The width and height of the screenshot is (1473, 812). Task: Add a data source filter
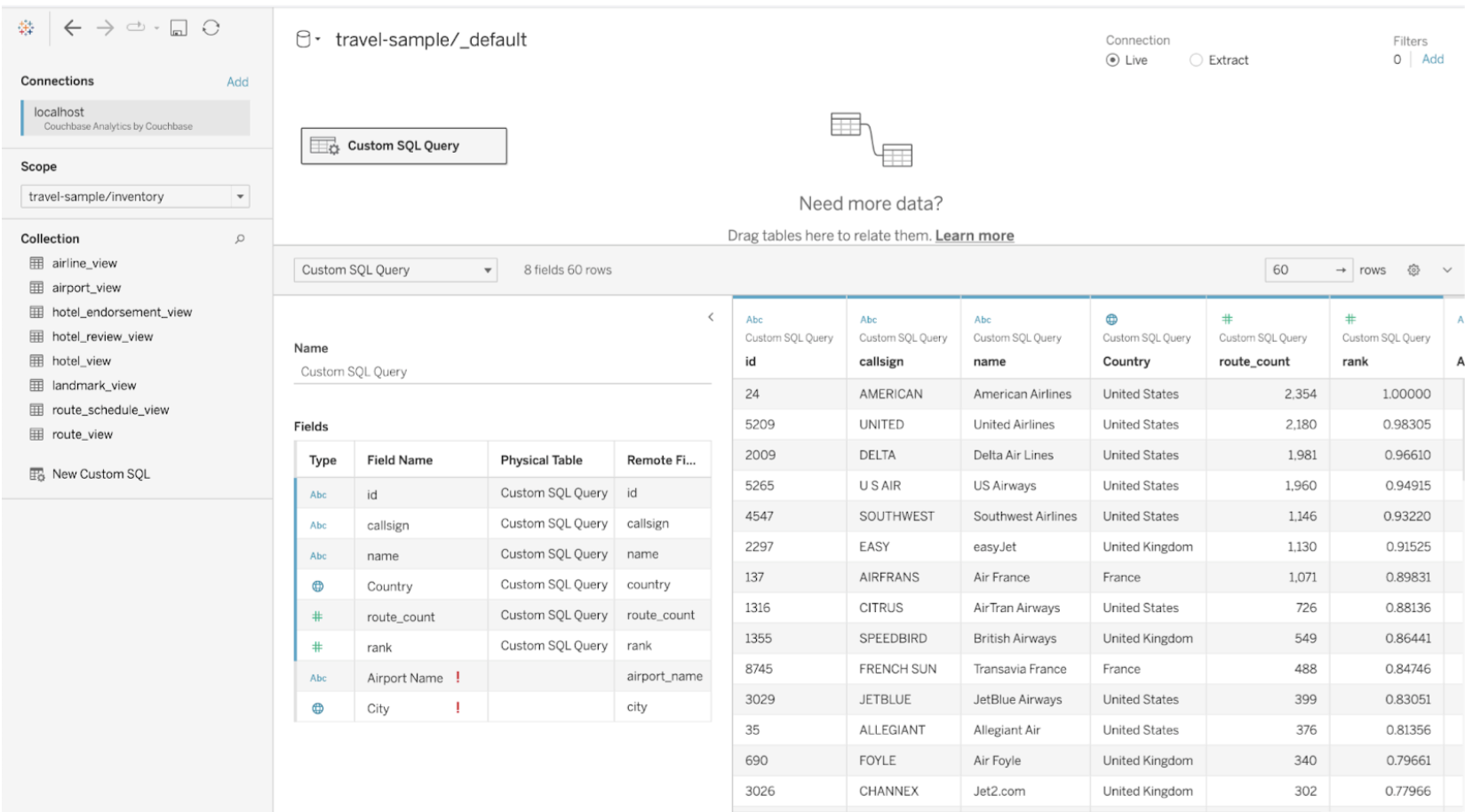coord(1433,60)
